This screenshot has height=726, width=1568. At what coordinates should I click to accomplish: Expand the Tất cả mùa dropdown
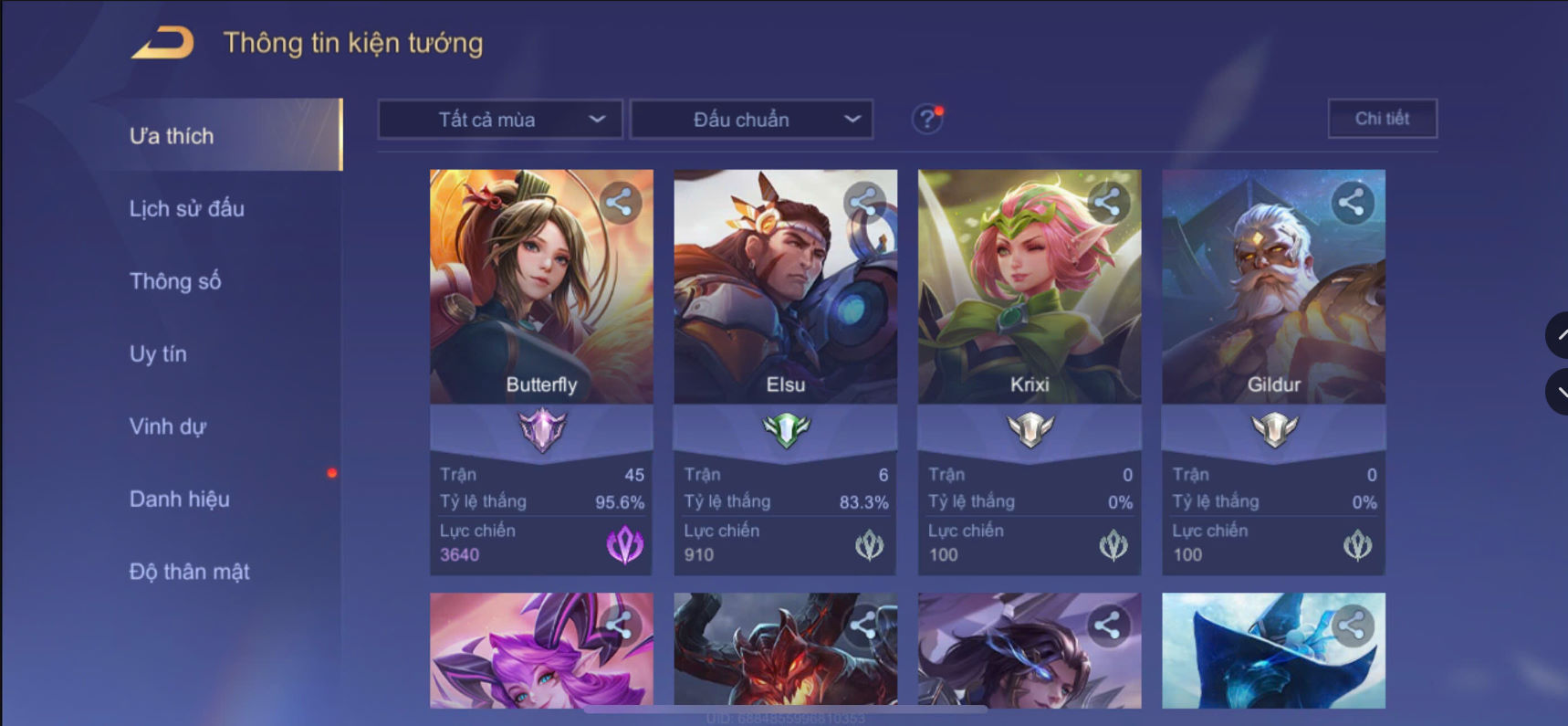click(500, 120)
